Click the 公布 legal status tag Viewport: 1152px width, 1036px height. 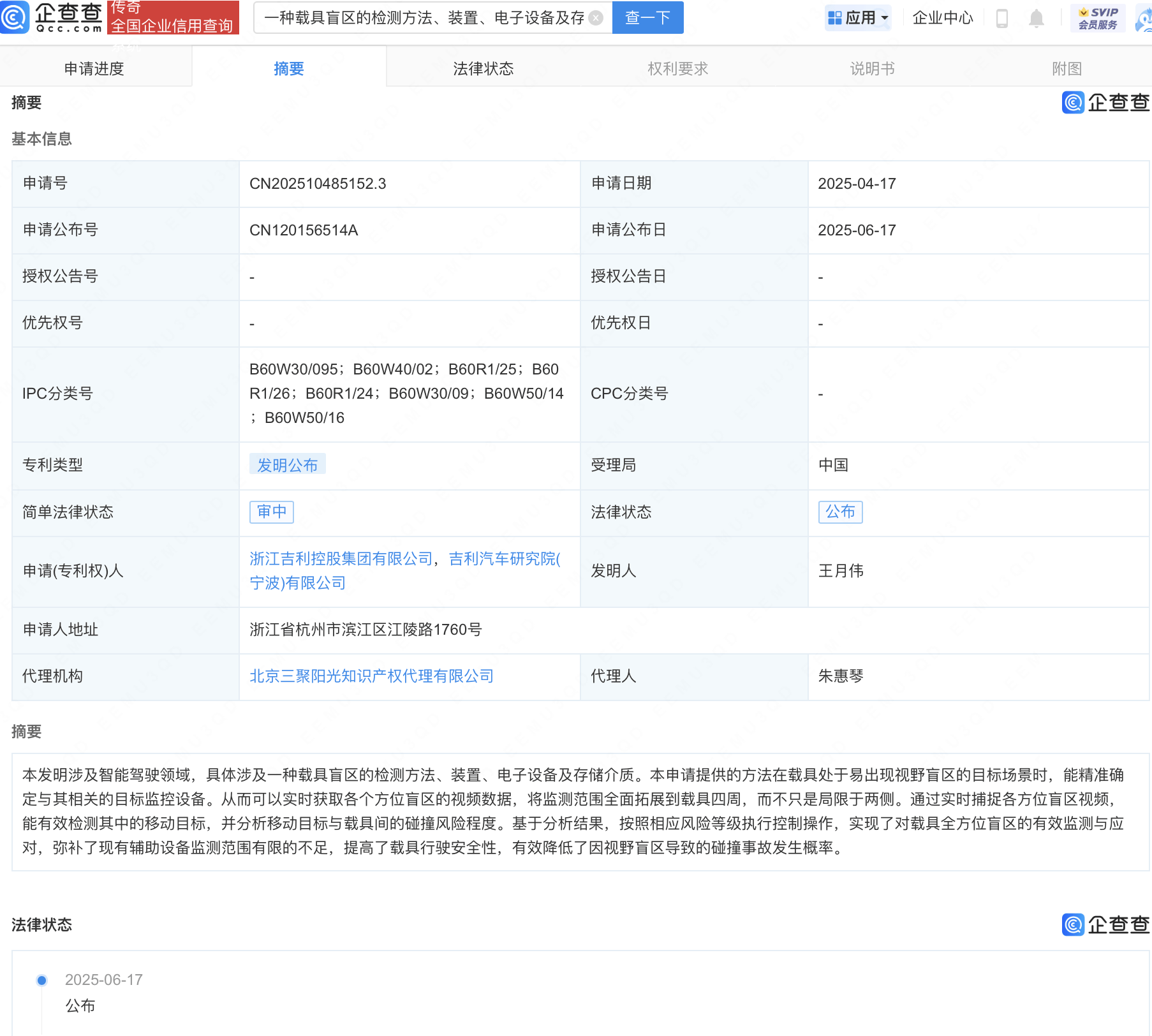(841, 512)
